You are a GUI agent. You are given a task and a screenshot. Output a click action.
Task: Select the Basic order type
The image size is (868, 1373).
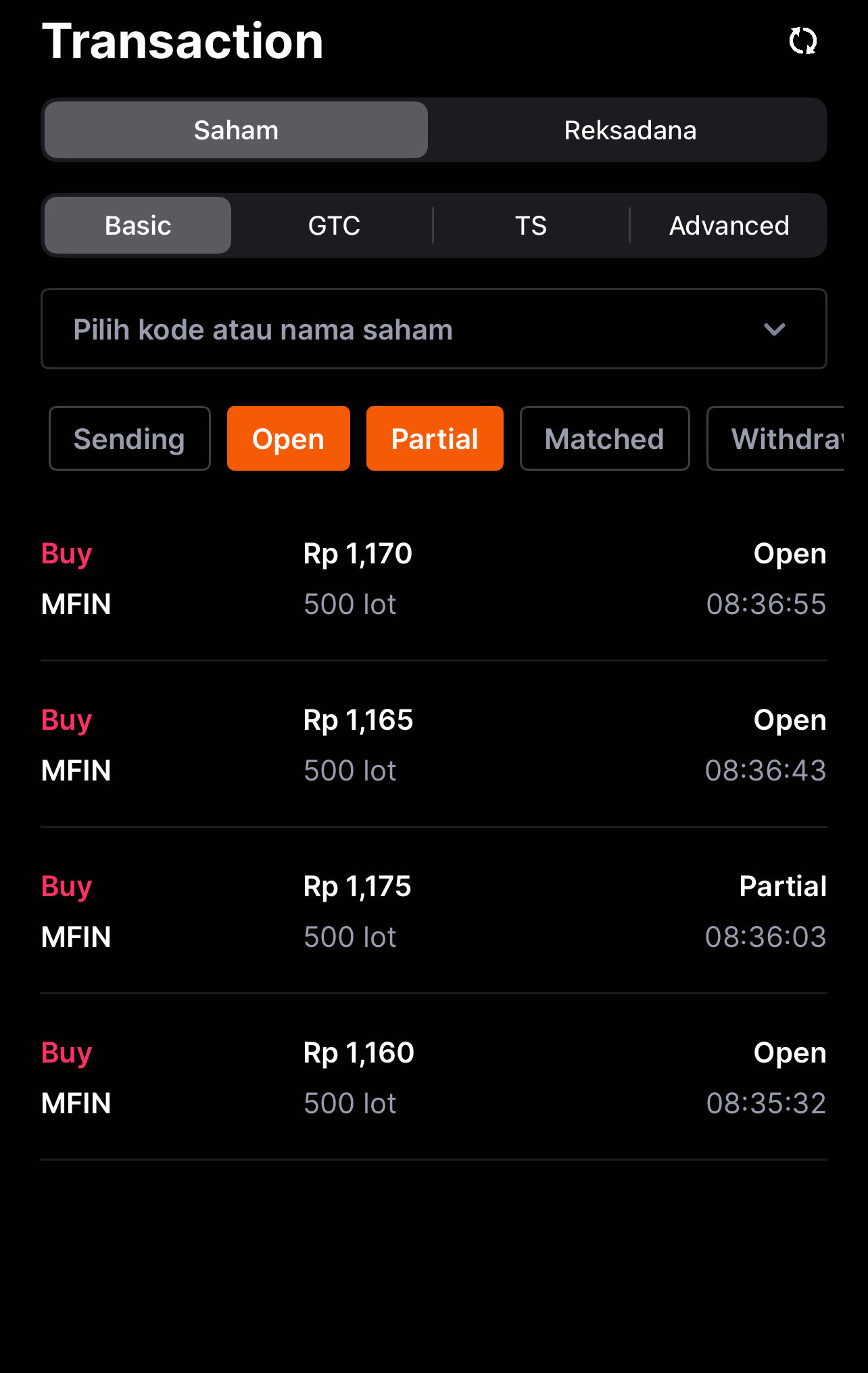tap(138, 225)
